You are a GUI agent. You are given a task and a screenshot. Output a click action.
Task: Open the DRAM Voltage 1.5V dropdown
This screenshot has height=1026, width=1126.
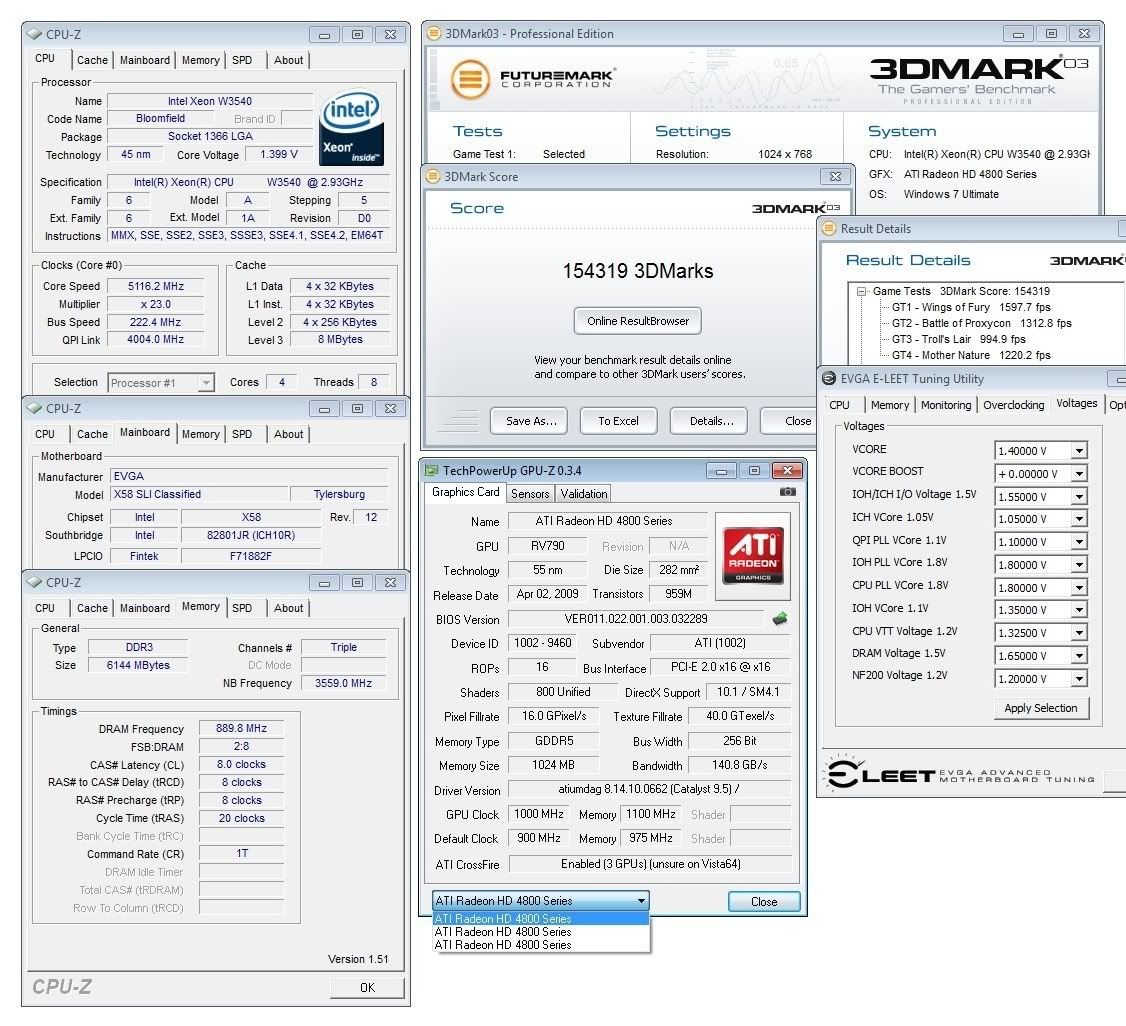pyautogui.click(x=1079, y=656)
